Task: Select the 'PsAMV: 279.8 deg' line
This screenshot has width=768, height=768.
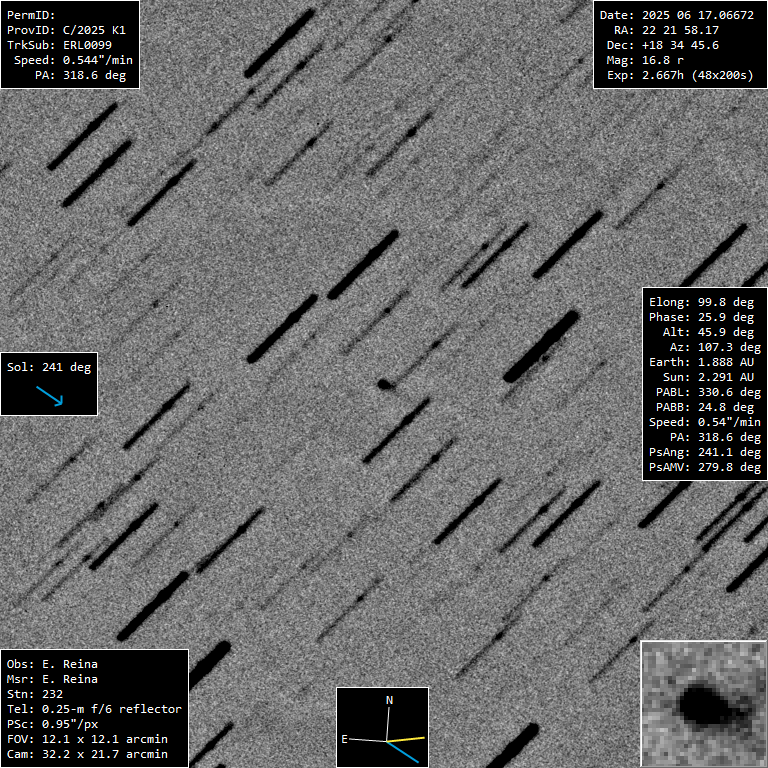Action: (x=705, y=467)
